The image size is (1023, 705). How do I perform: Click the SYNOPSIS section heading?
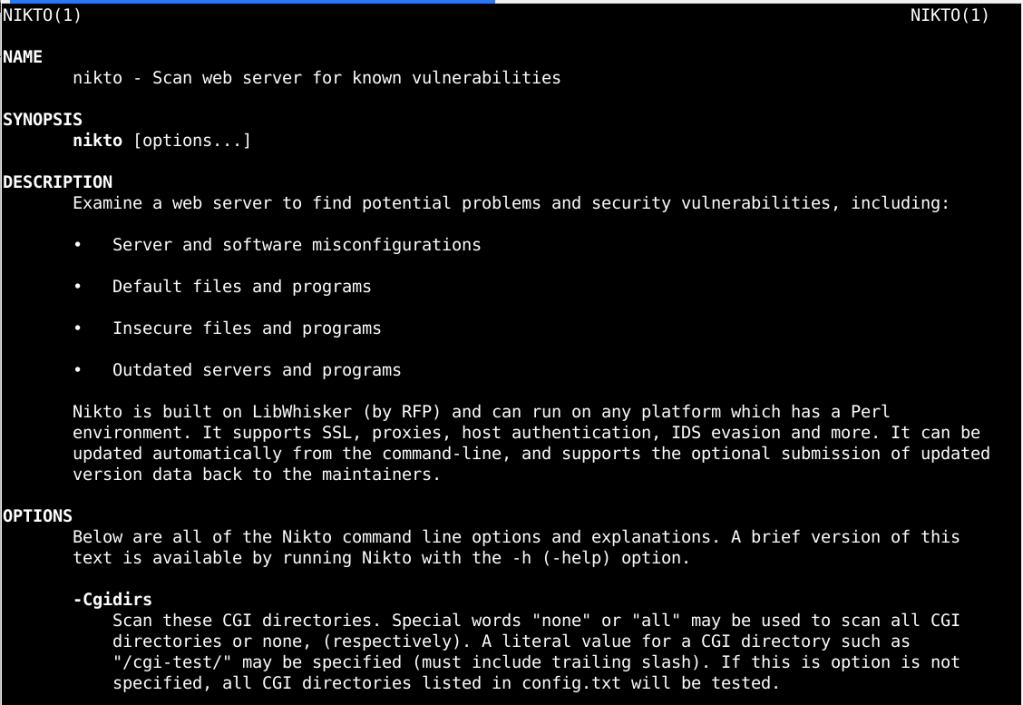42,120
